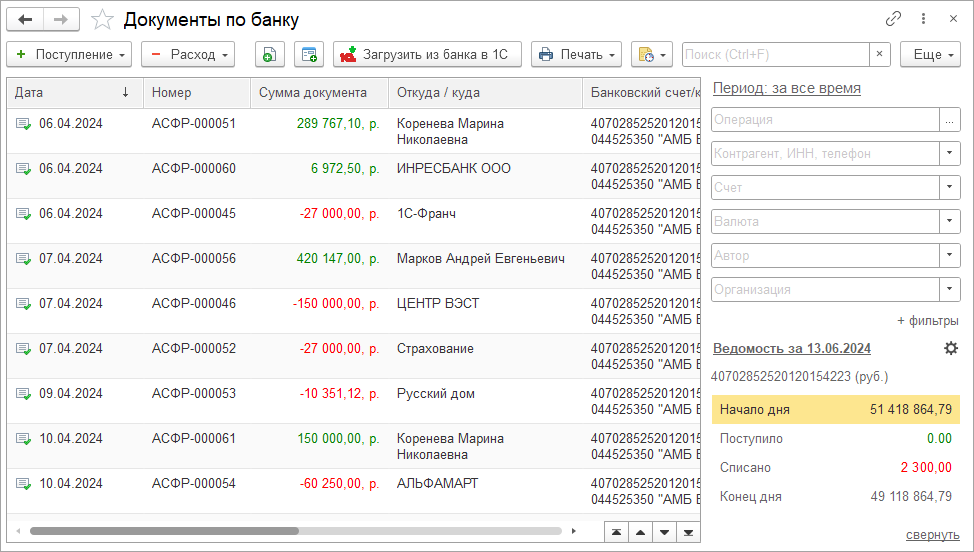Copy link using the chain icon
This screenshot has height=552, width=974.
coord(893,20)
